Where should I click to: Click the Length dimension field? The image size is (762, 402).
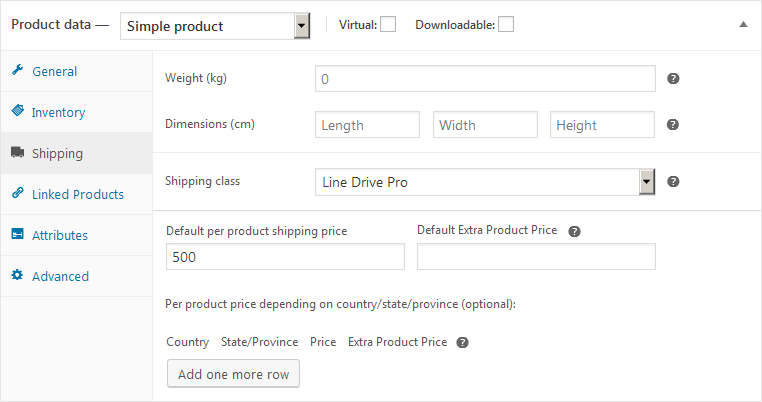click(367, 125)
